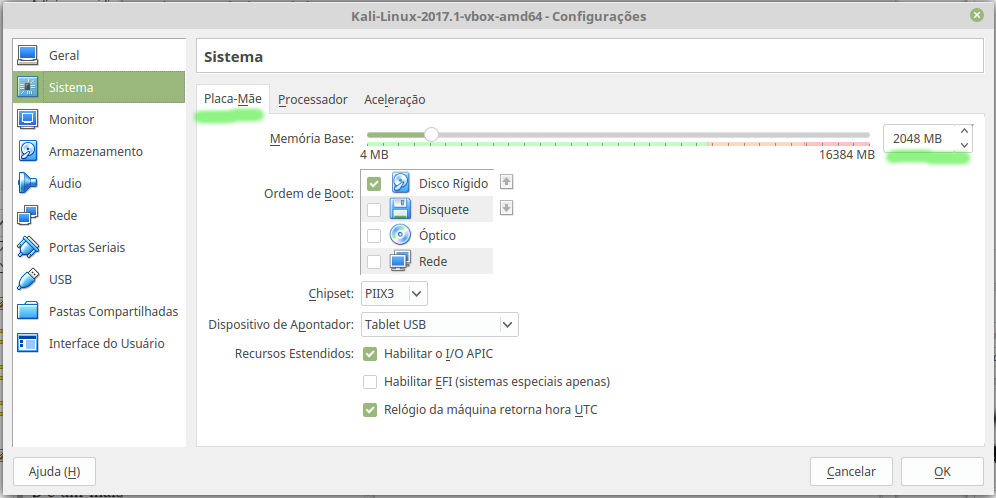The height and width of the screenshot is (498, 996).
Task: Open the Geral settings category icon
Action: tap(28, 55)
